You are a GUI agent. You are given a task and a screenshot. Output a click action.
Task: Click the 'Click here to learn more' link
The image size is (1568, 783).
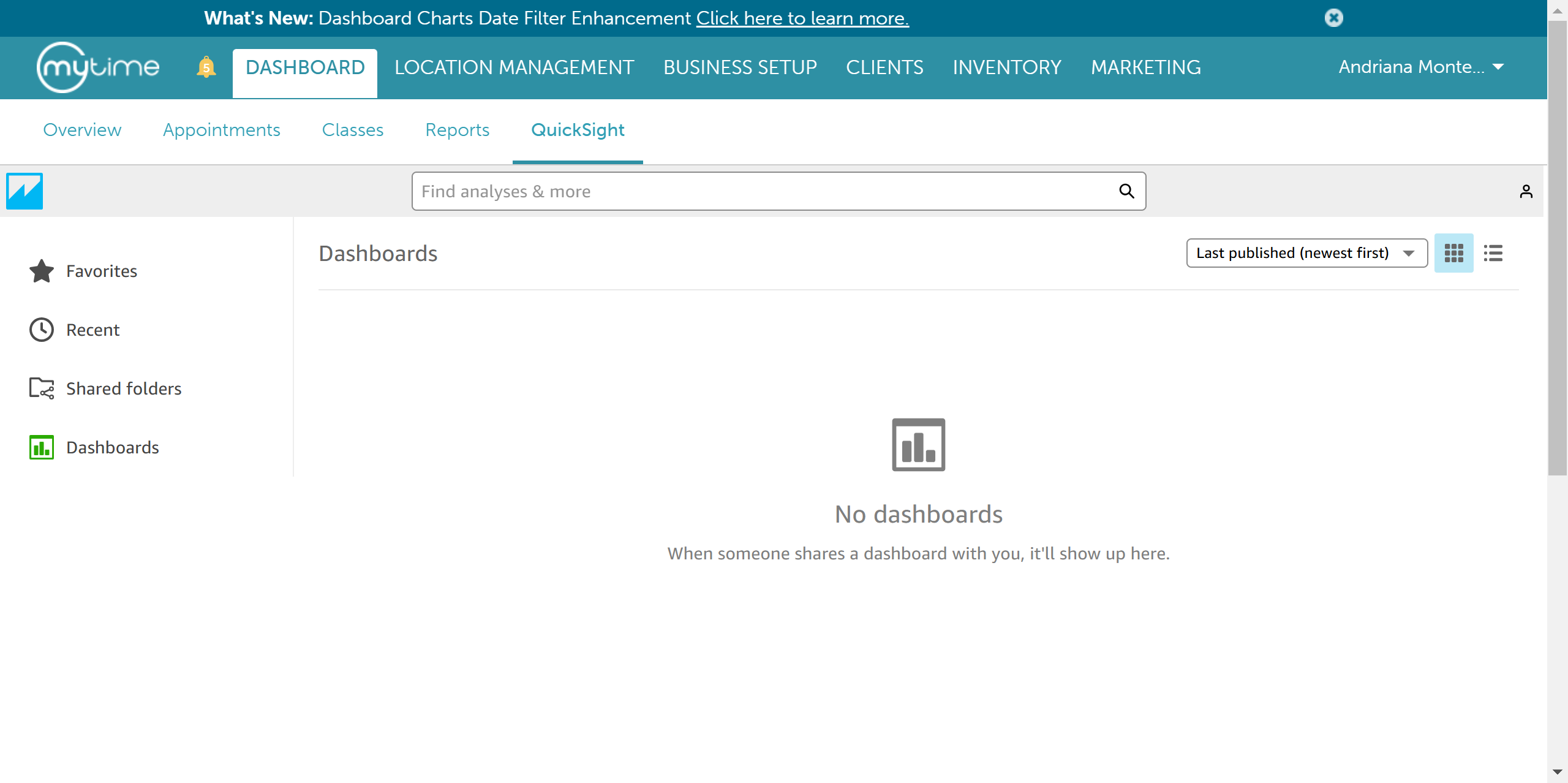802,18
